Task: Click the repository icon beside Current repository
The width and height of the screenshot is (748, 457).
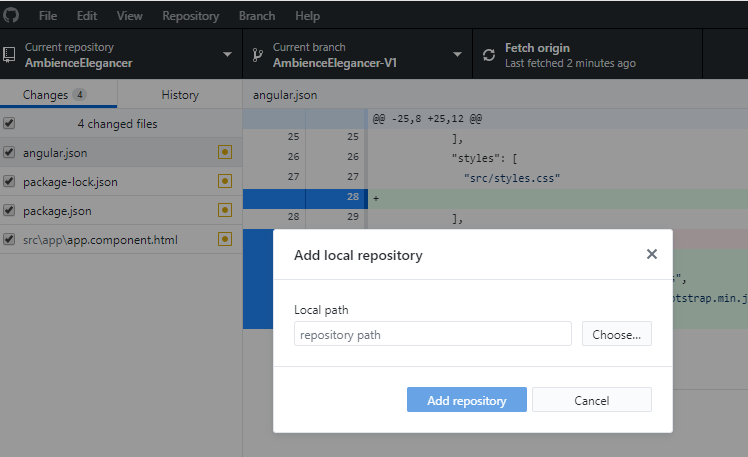Action: pos(9,55)
